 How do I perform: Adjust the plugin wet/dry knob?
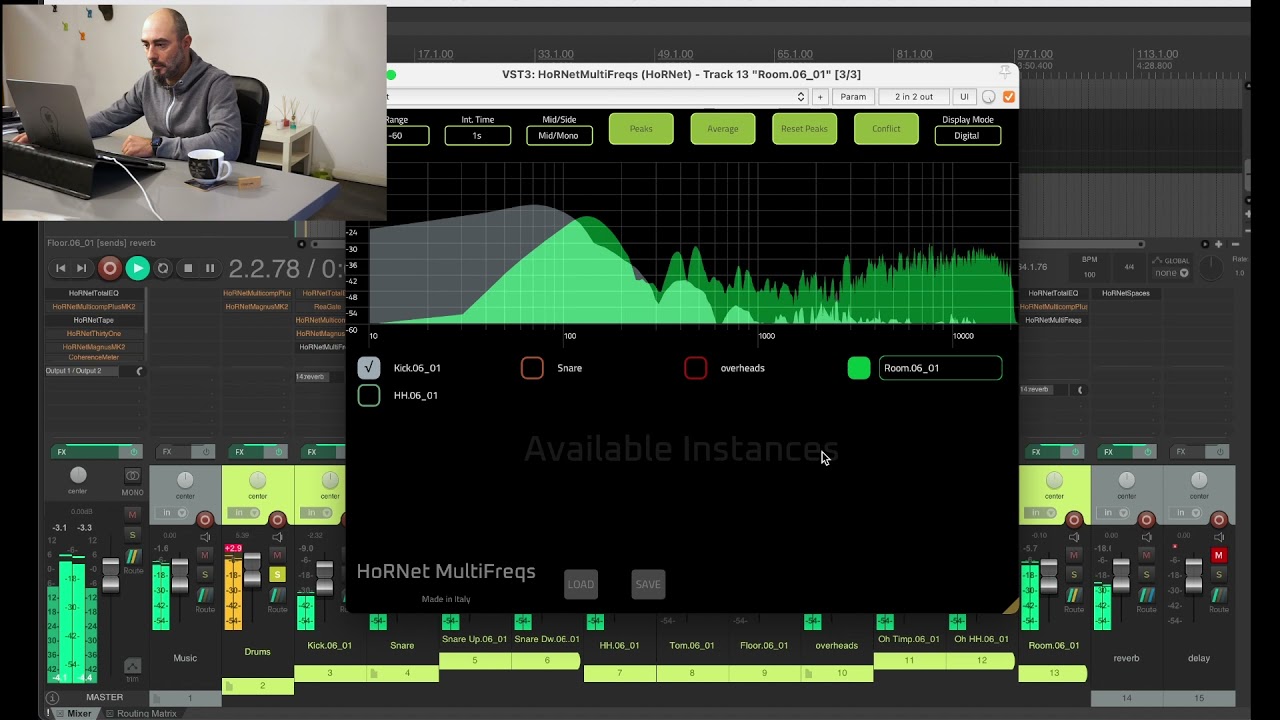[x=989, y=97]
